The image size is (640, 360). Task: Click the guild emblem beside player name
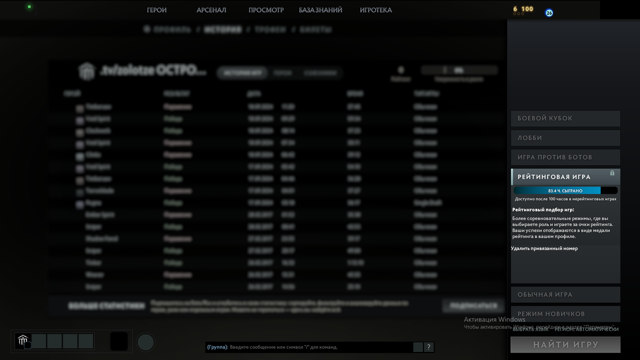(87, 71)
